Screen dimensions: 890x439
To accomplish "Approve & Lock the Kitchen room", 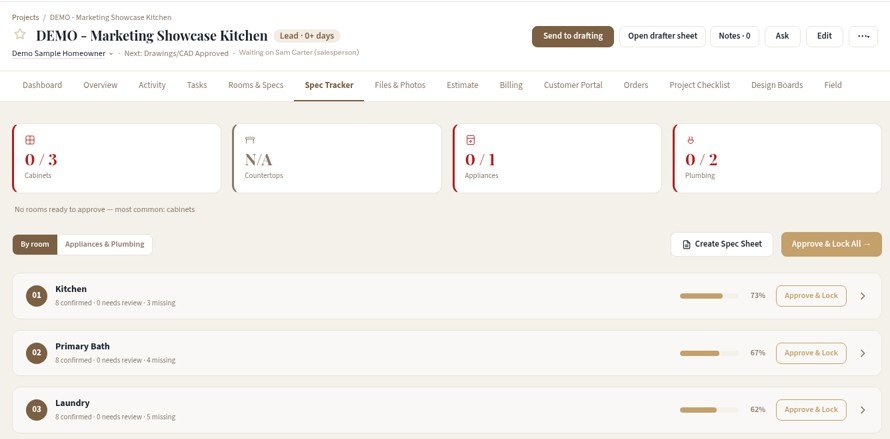I will click(811, 296).
